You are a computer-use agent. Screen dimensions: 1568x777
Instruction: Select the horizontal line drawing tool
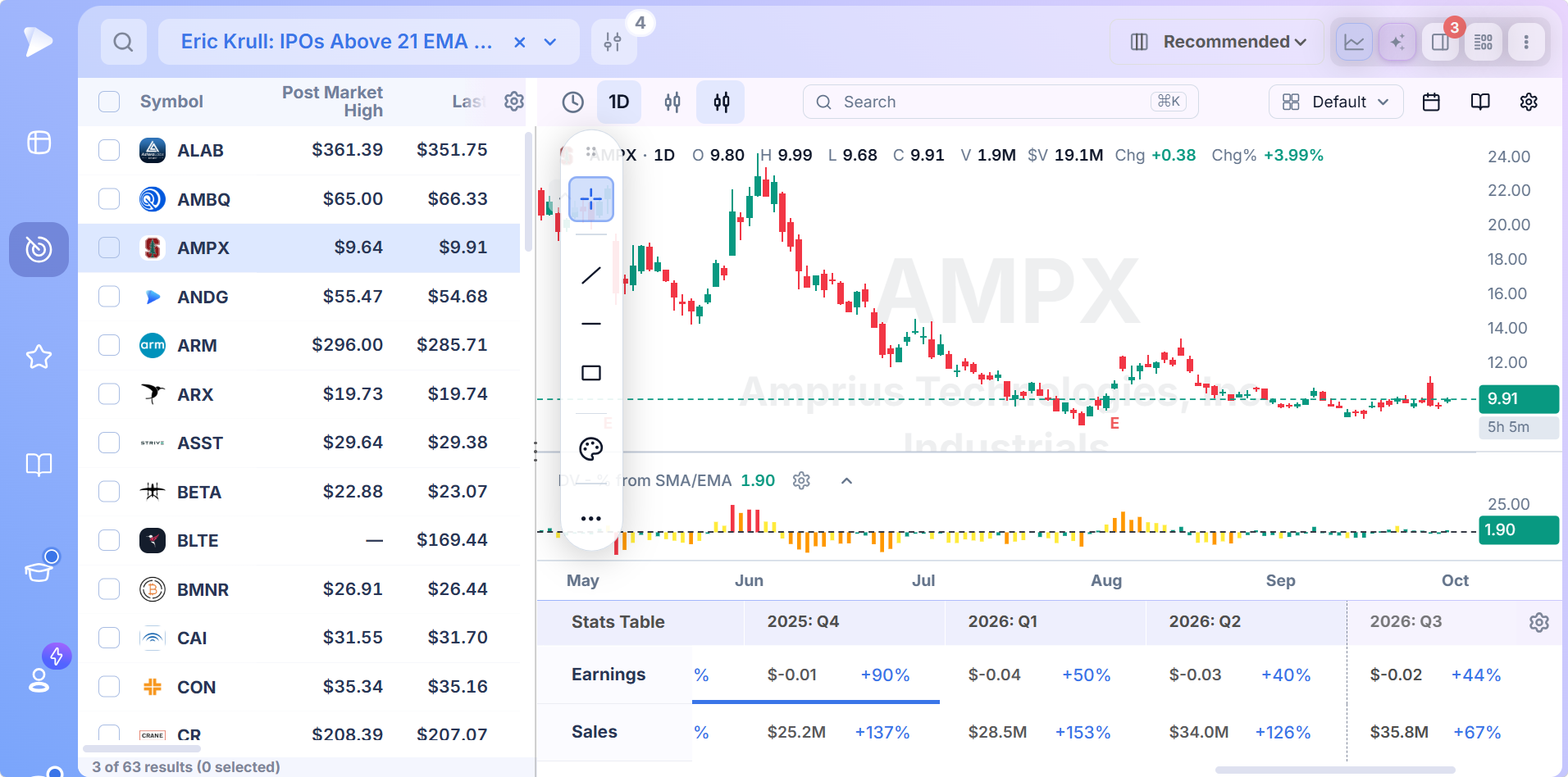pyautogui.click(x=591, y=324)
